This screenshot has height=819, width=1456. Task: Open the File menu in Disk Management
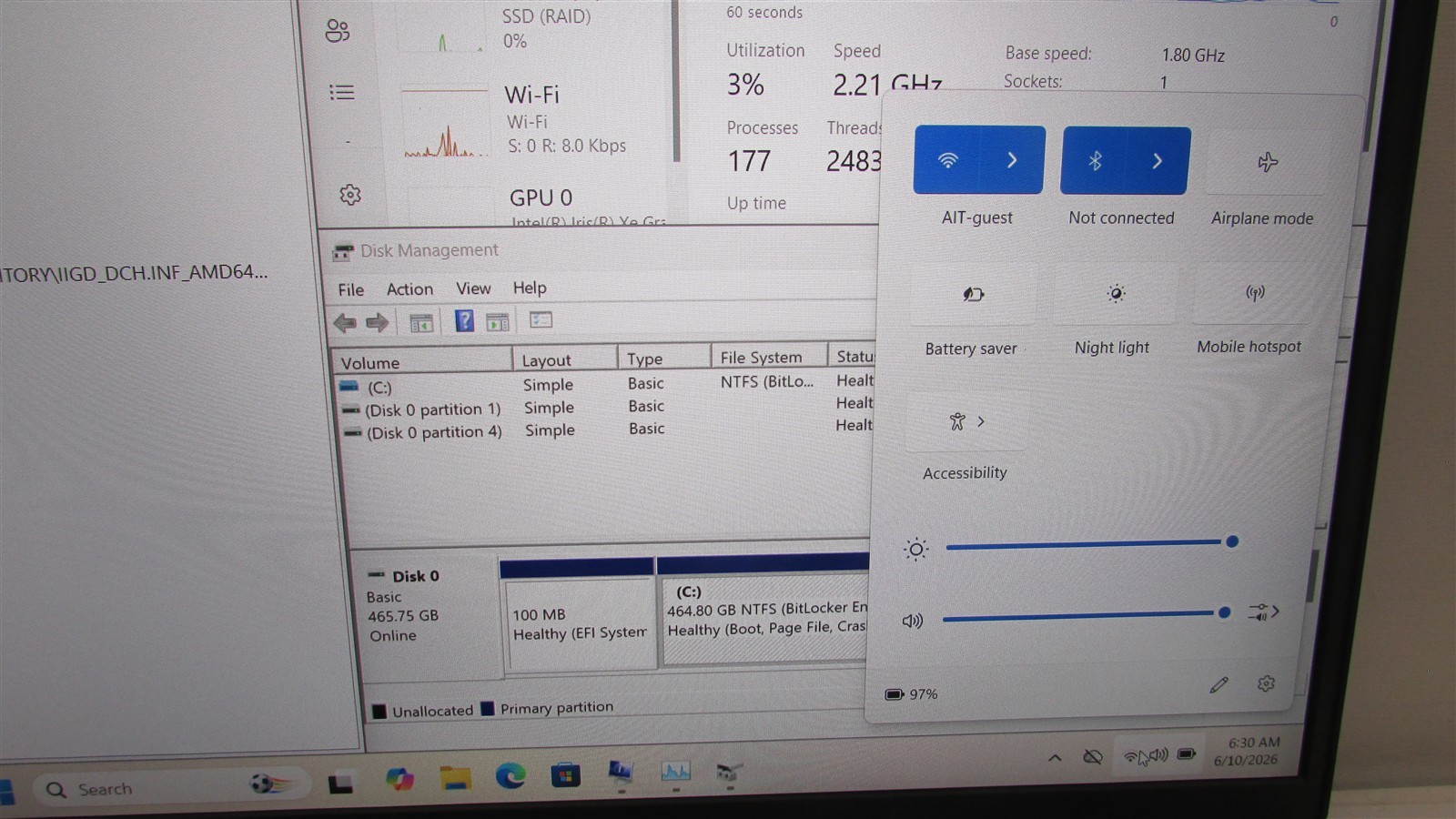click(350, 289)
